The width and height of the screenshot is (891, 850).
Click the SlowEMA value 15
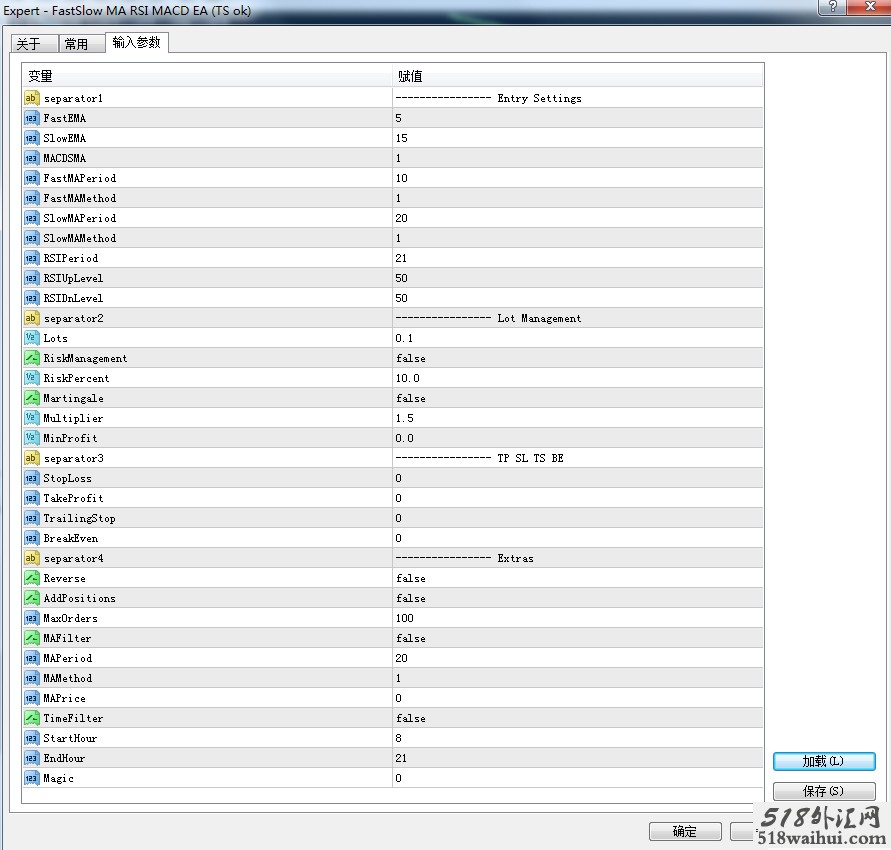point(402,138)
